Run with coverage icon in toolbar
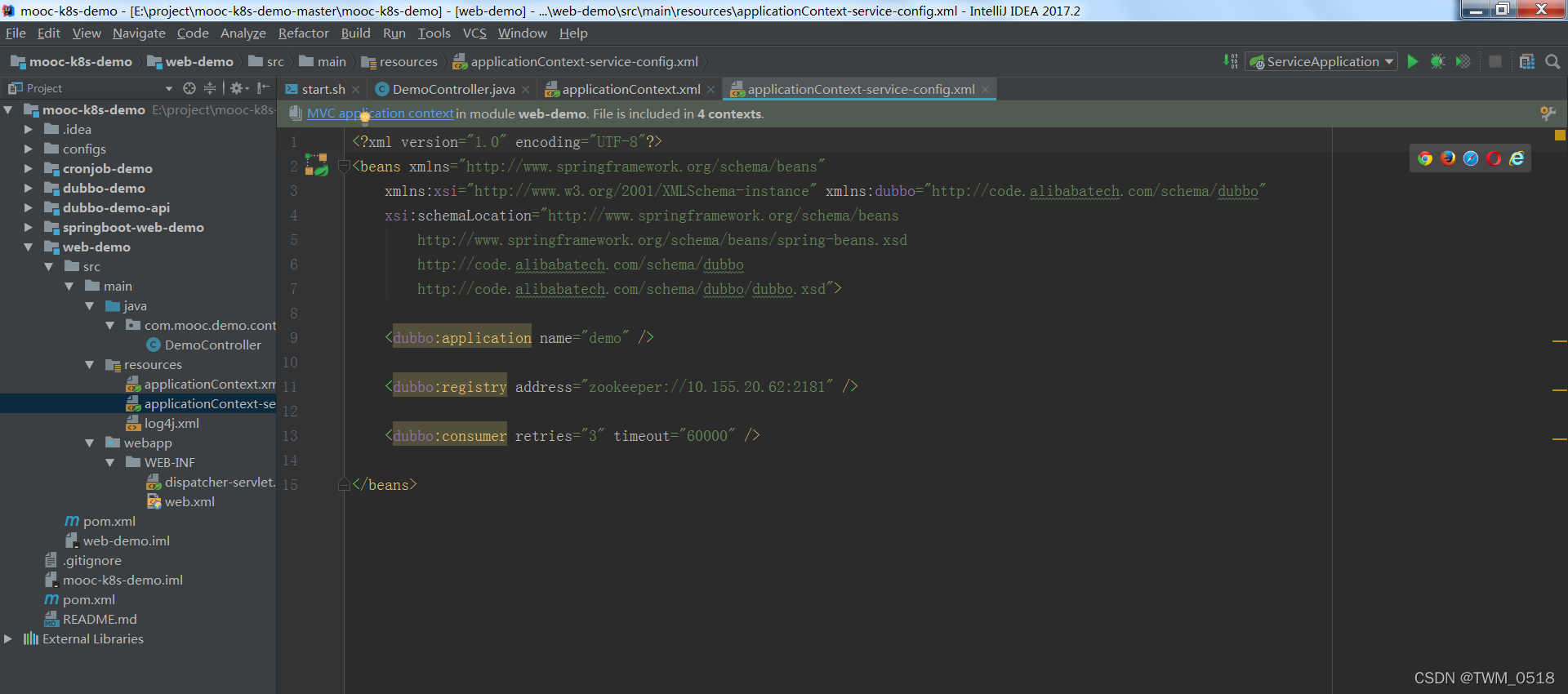The width and height of the screenshot is (1568, 694). click(x=1463, y=61)
